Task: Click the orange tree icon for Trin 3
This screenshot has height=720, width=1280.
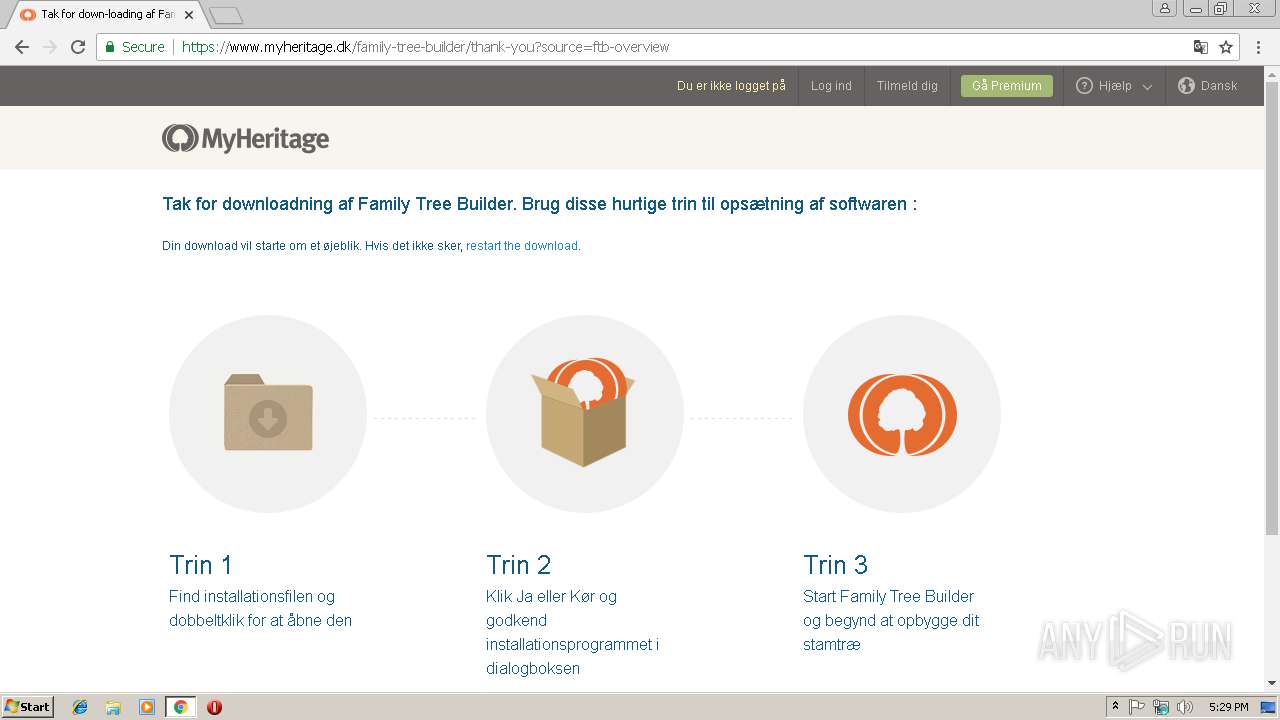Action: [x=902, y=414]
